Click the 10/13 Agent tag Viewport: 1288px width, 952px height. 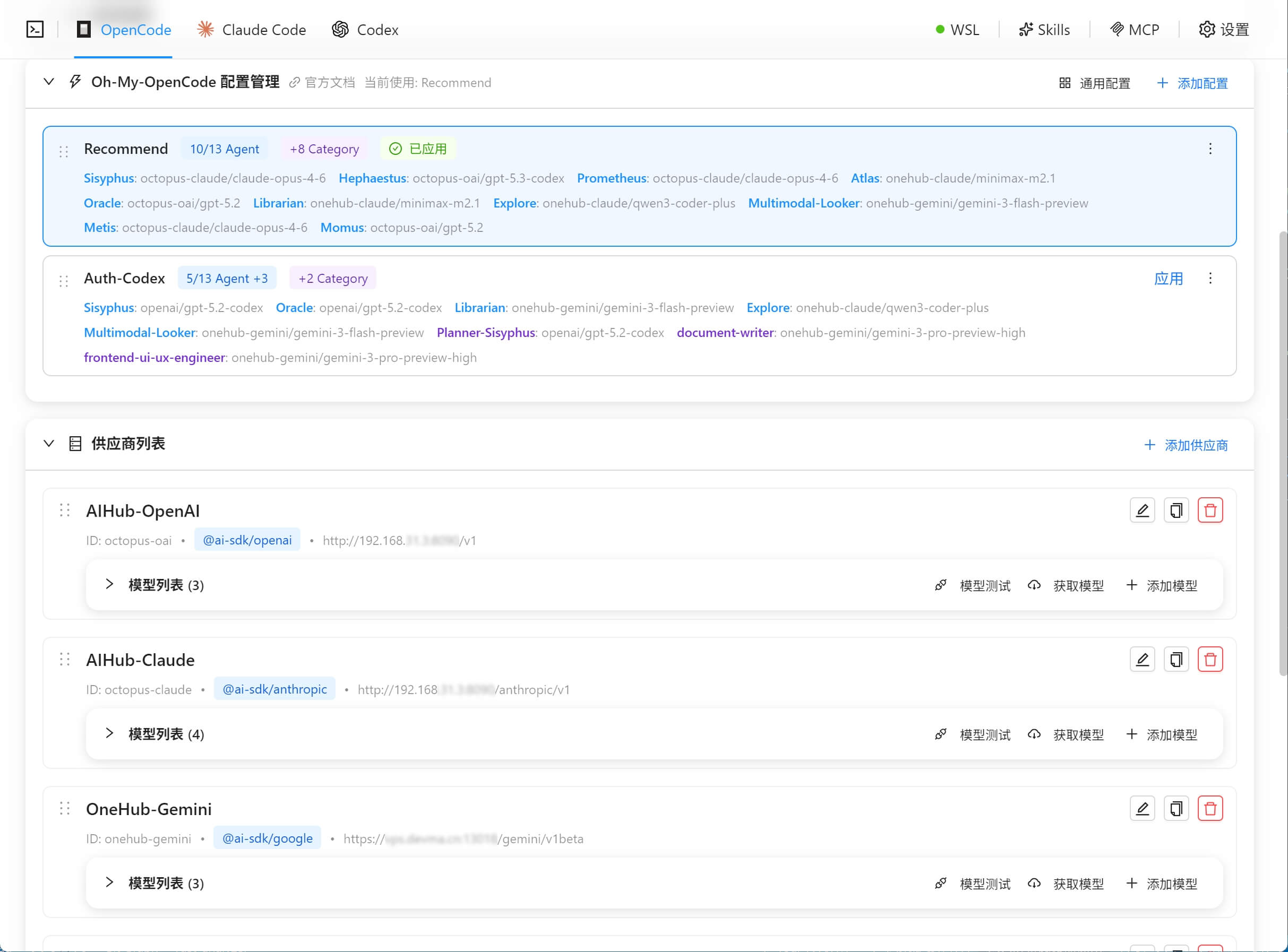(x=224, y=149)
